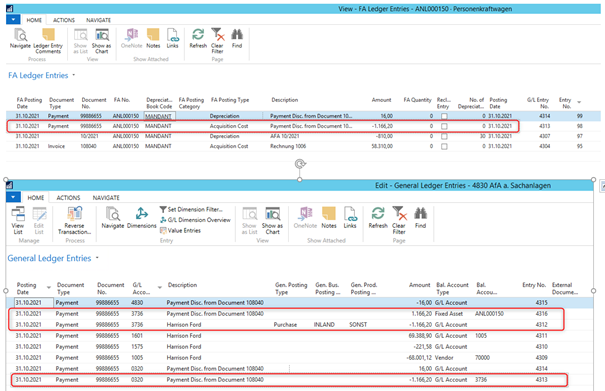This screenshot has width=605, height=391.
Task: Switch to NAVIGATE tab in General Ledger window
Action: point(106,198)
